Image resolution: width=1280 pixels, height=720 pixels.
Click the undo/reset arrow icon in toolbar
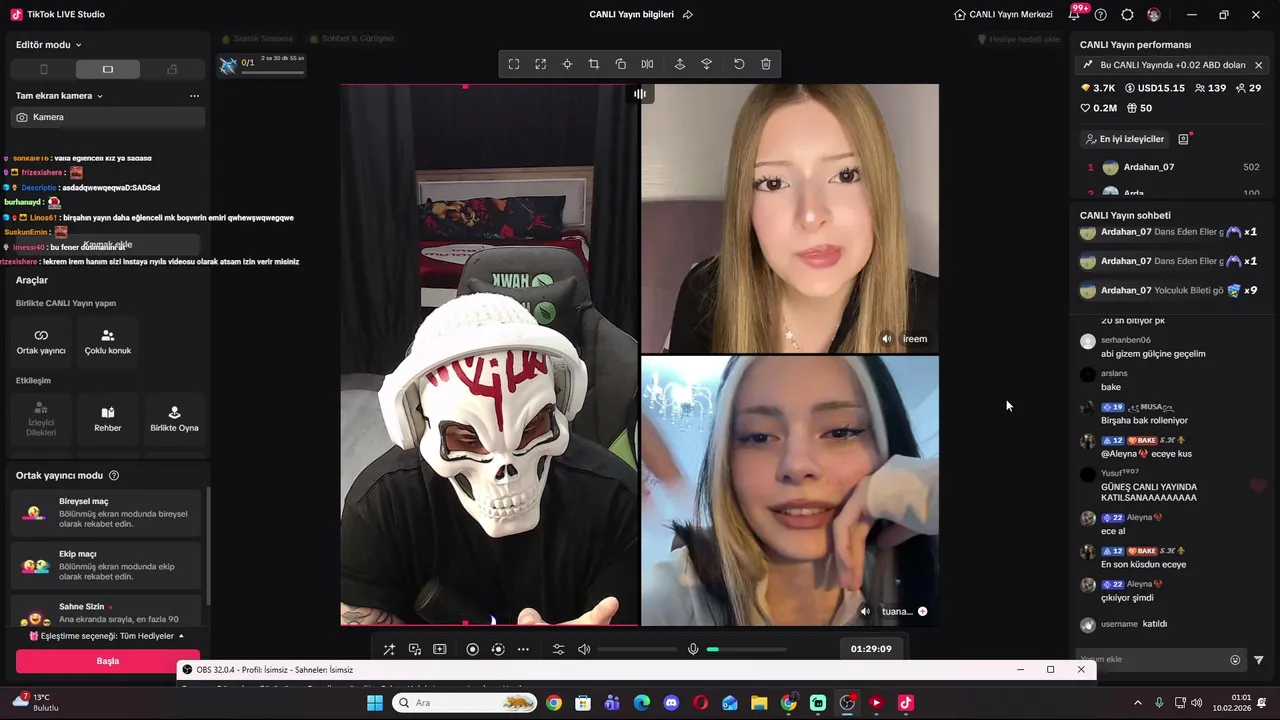739,64
